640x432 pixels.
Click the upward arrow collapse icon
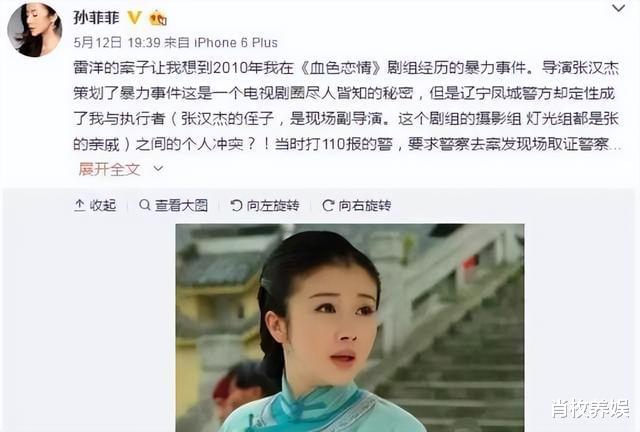coord(80,205)
